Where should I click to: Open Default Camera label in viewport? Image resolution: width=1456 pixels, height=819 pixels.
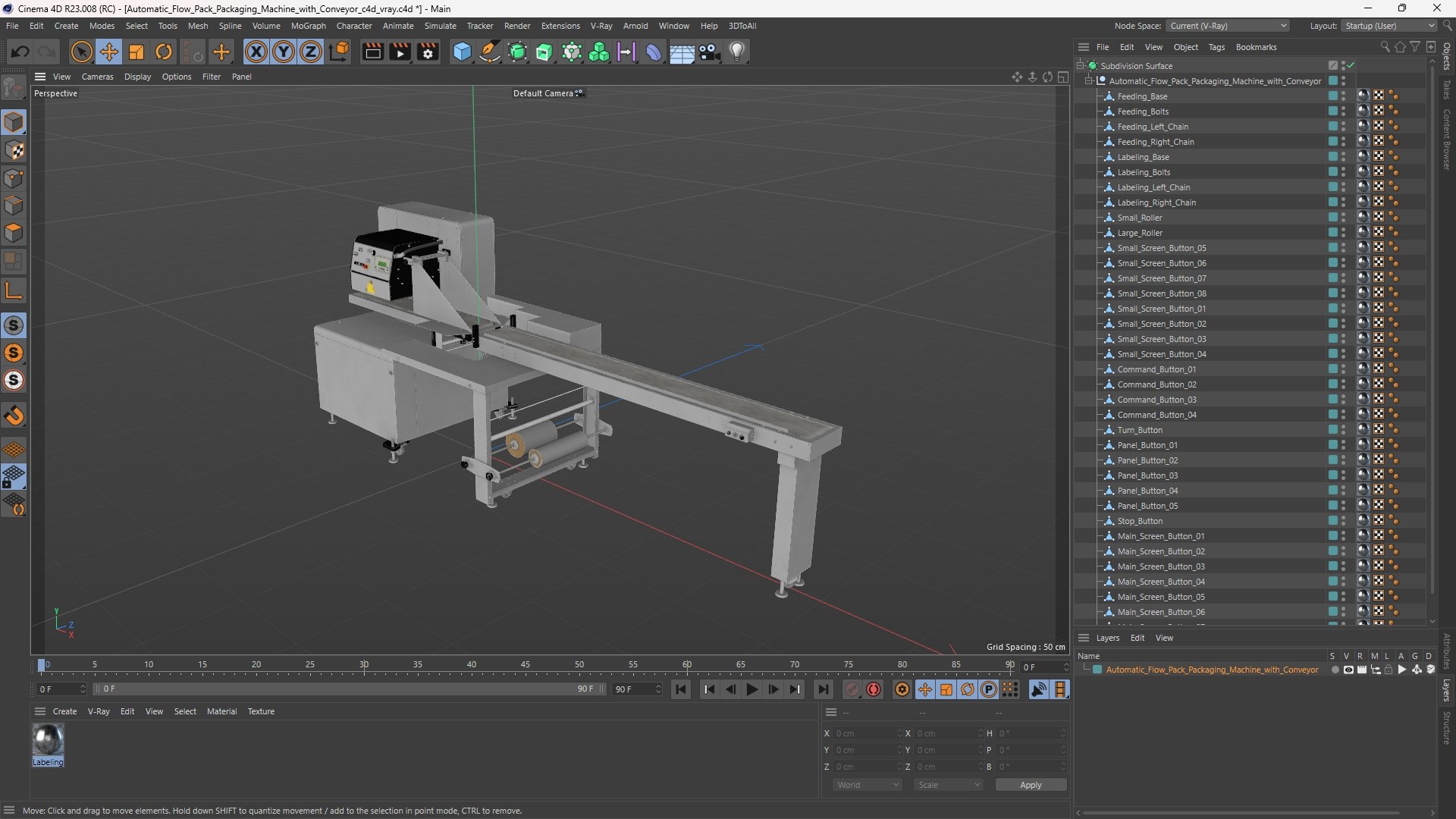point(548,93)
